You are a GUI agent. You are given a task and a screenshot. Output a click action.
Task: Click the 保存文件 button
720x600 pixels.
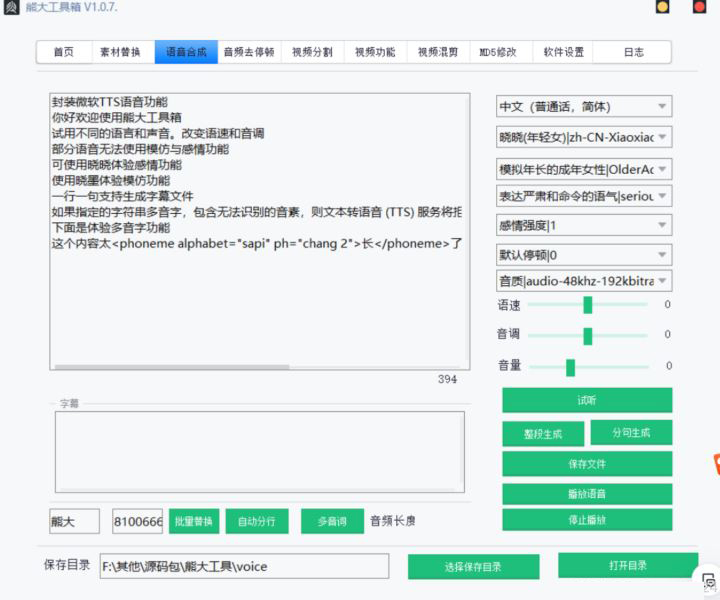[587, 464]
